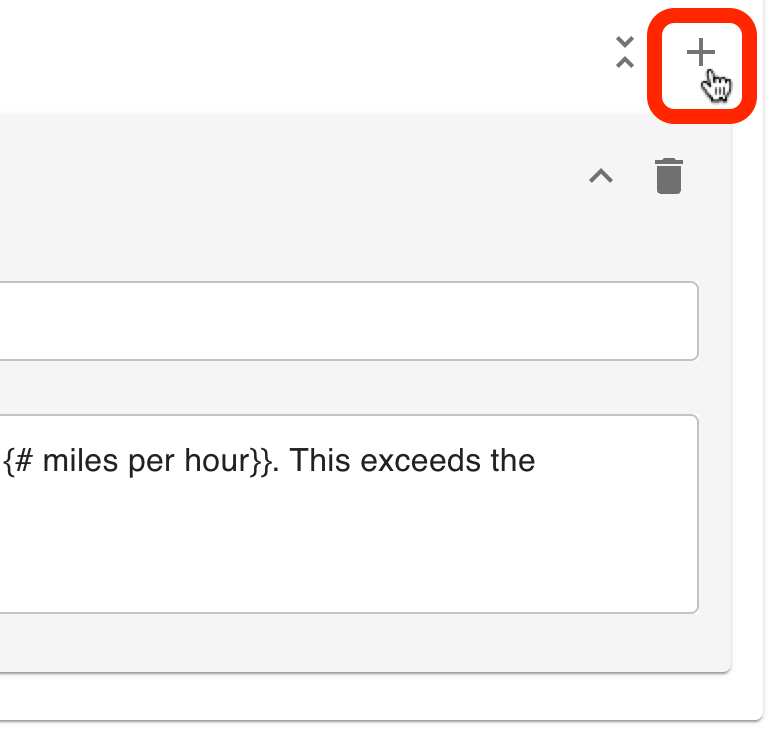Viewport: 783px width, 738px height.
Task: Delete the item using trash icon
Action: (x=668, y=176)
